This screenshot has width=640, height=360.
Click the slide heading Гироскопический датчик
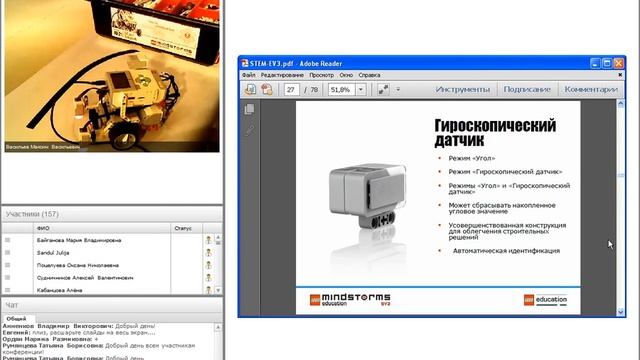[495, 133]
